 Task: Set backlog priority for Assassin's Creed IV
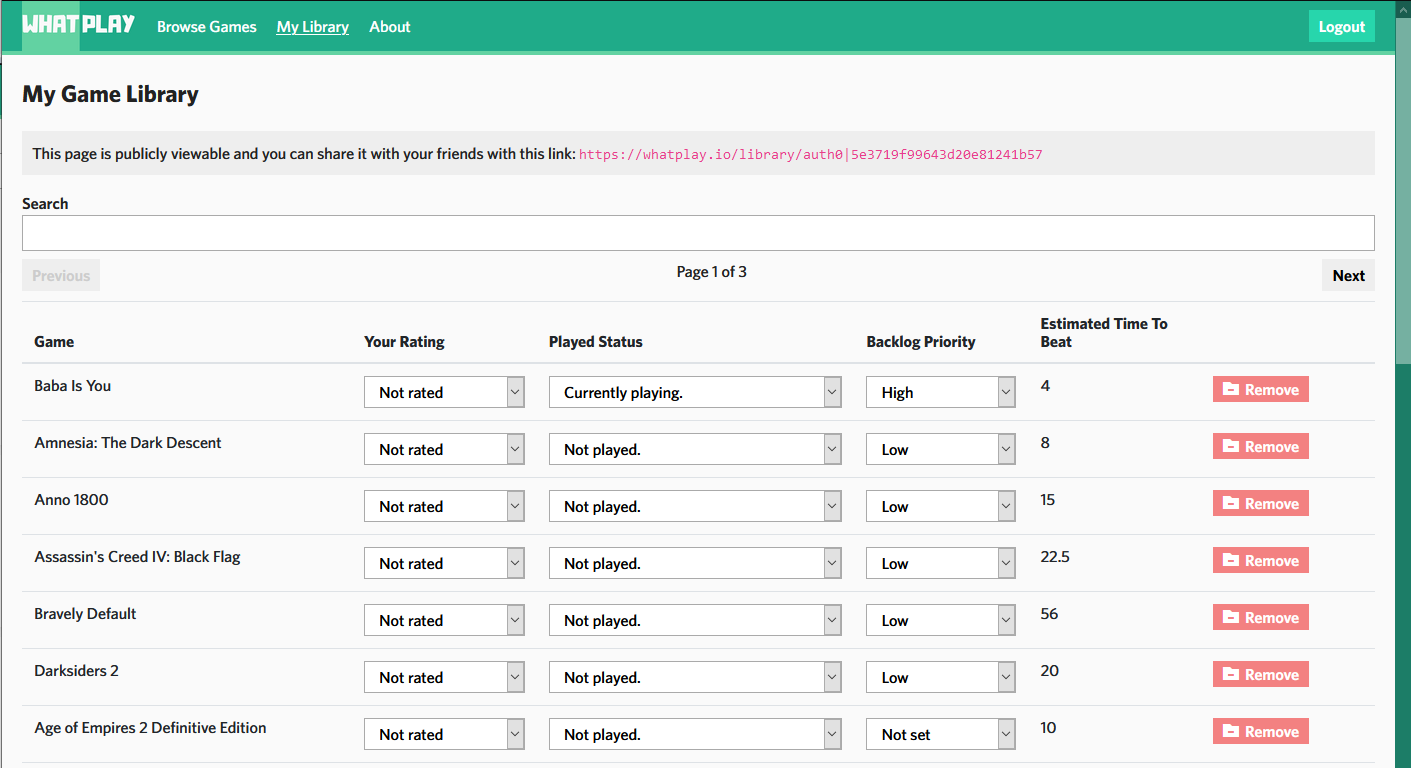click(941, 564)
